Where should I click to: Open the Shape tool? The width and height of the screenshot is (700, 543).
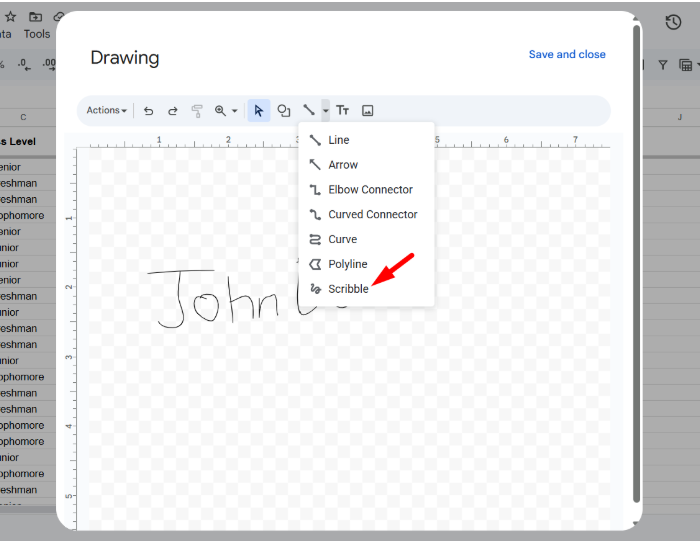[x=284, y=111]
